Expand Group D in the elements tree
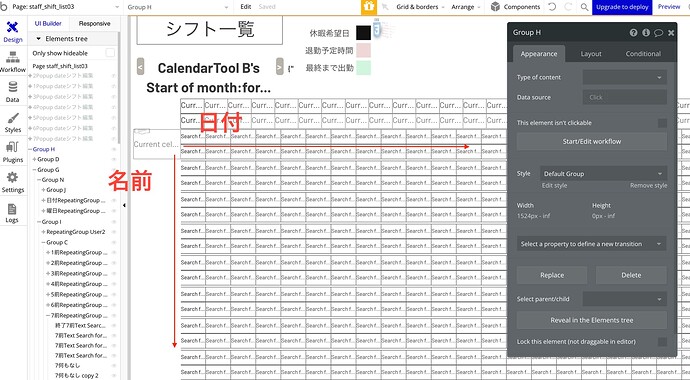 [x=35, y=160]
